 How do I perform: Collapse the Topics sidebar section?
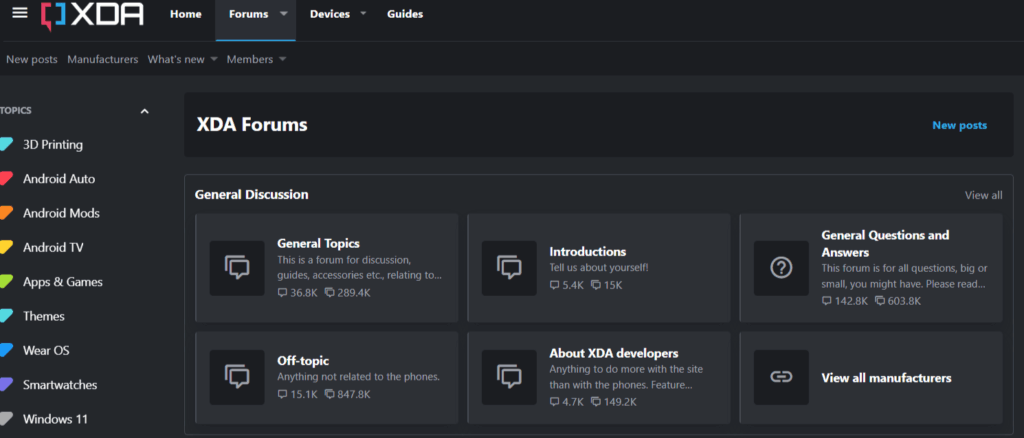tap(145, 111)
